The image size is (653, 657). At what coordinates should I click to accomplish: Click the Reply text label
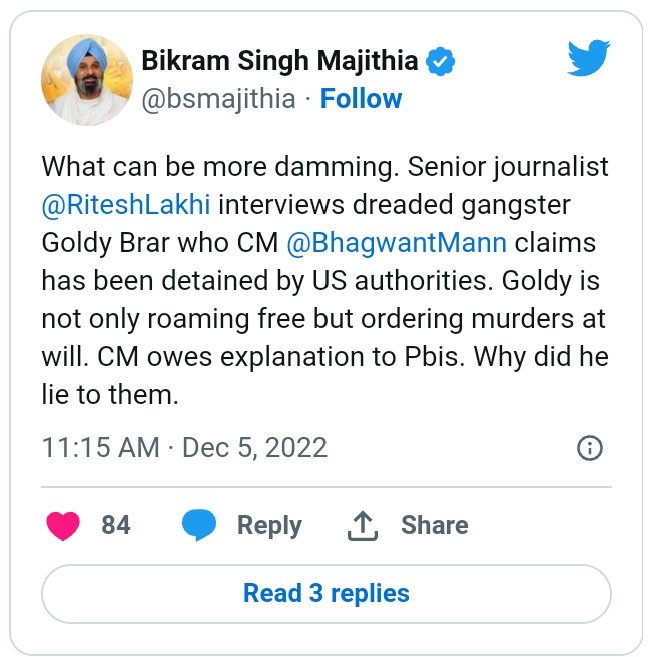pyautogui.click(x=269, y=525)
